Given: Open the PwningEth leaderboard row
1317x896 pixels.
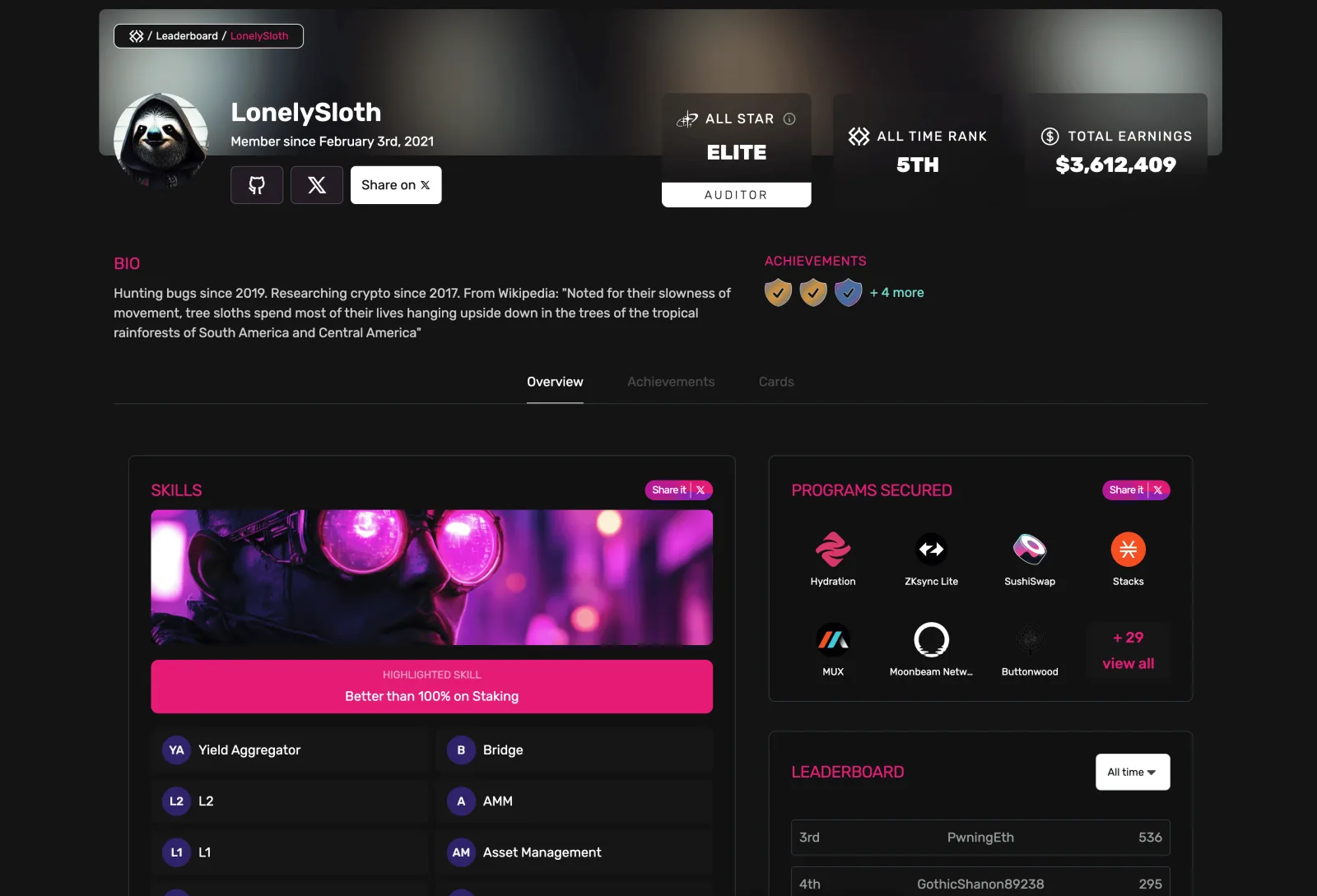Looking at the screenshot, I should tap(980, 838).
